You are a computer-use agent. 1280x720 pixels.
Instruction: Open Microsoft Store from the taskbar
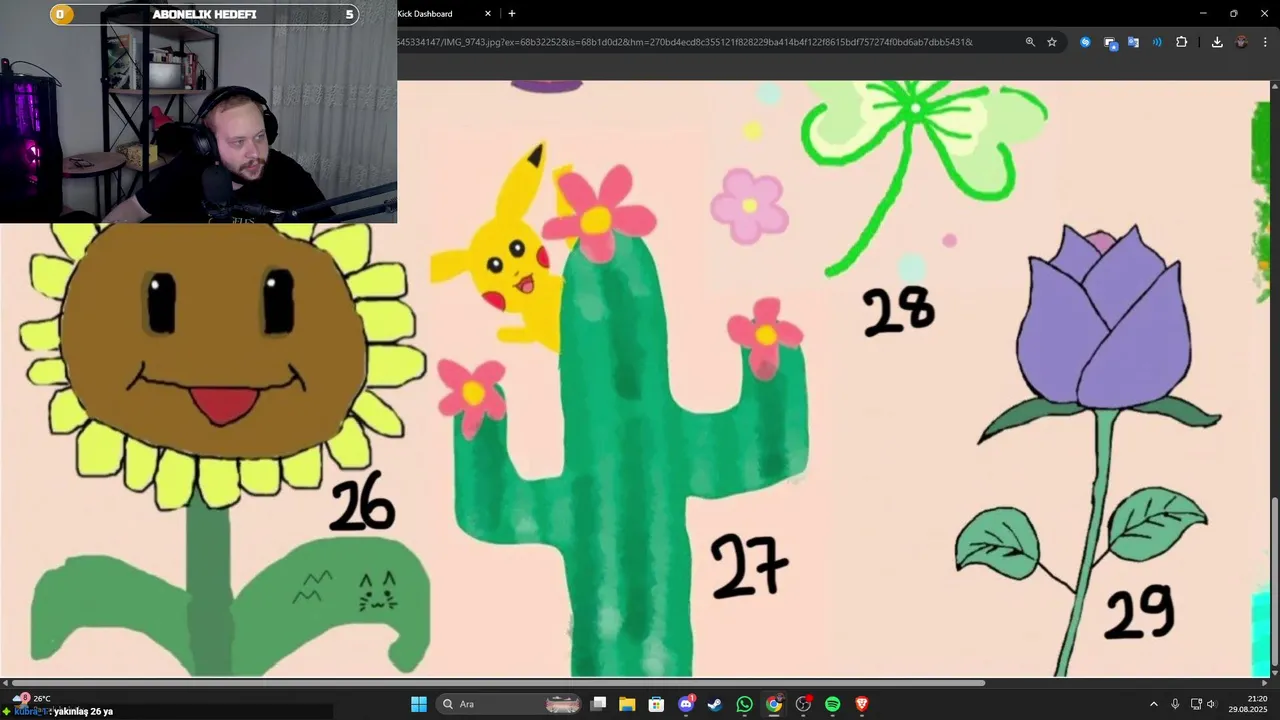click(656, 704)
